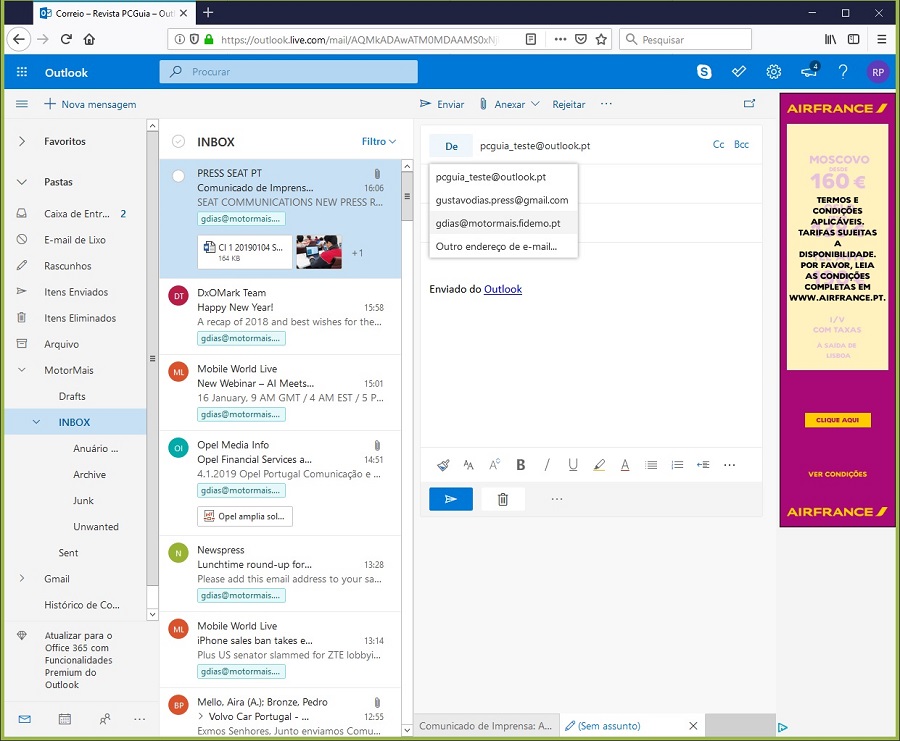Toggle the hamburger navigation pane button
This screenshot has width=900, height=741.
22,104
